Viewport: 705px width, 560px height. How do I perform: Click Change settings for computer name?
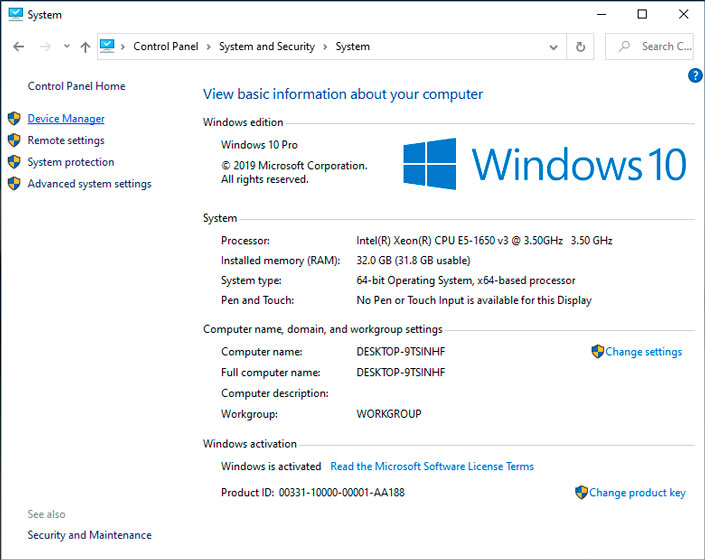643,351
